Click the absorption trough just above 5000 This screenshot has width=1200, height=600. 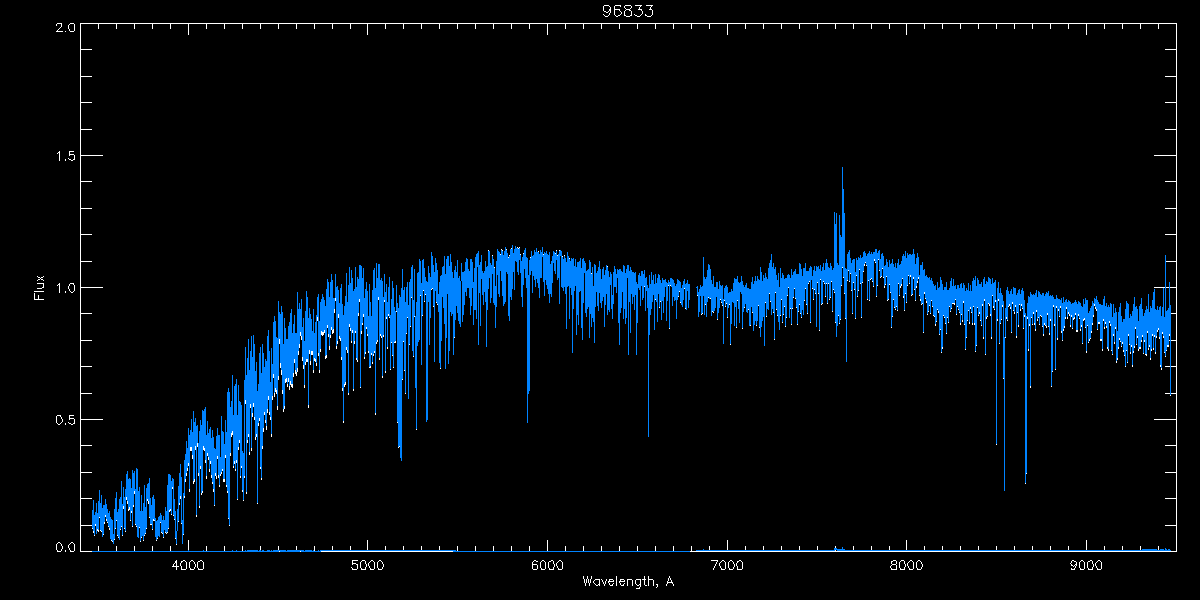click(400, 456)
